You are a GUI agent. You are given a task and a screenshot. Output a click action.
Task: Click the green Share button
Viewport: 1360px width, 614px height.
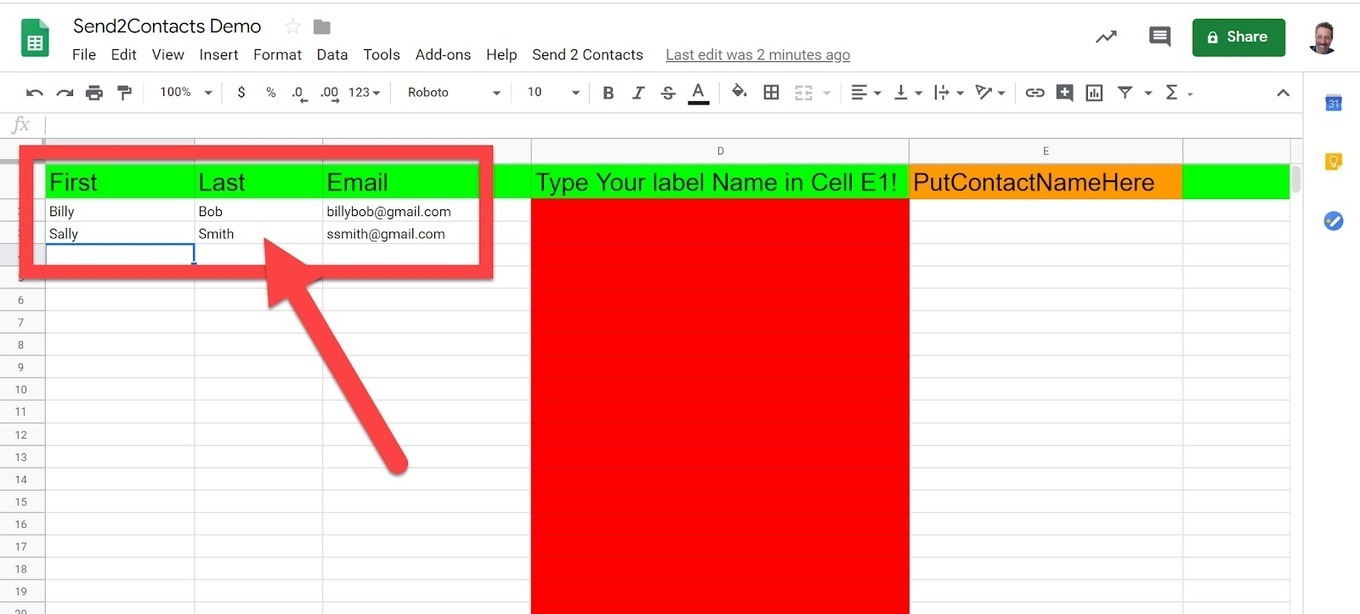click(1238, 37)
